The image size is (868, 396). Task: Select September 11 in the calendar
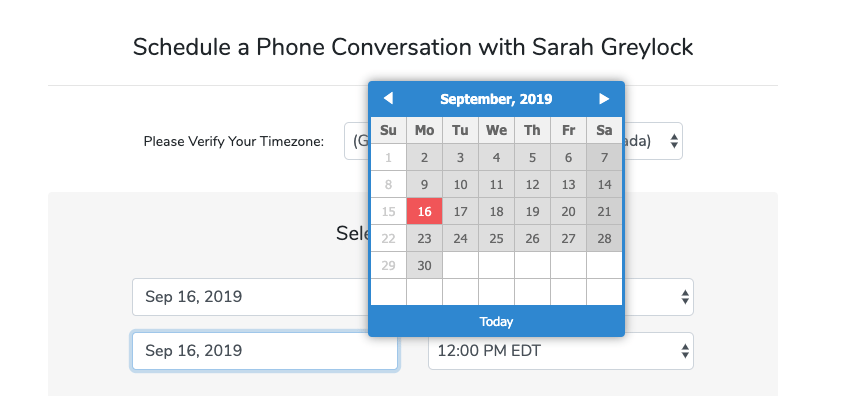497,185
